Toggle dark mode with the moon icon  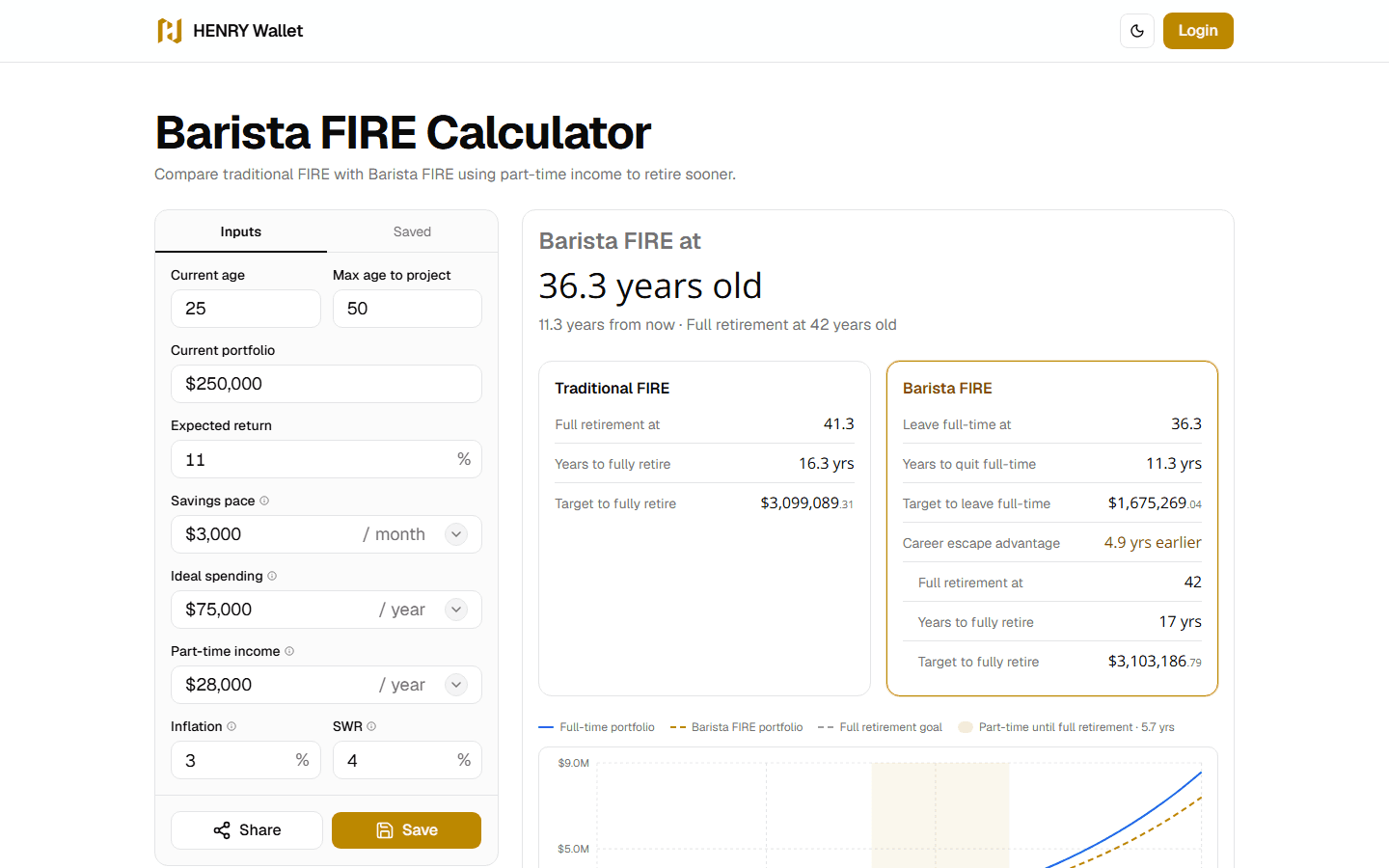(x=1137, y=31)
